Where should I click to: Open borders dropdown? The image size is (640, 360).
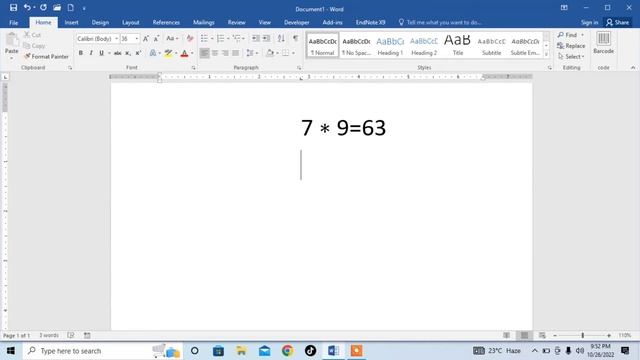pos(293,53)
